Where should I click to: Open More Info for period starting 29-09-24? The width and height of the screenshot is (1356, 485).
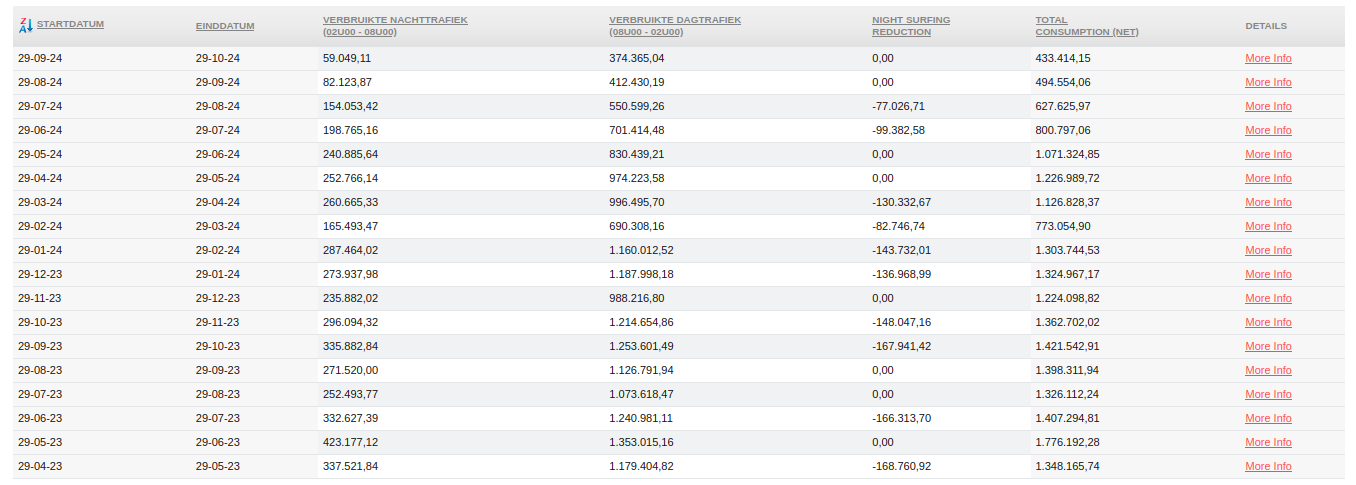pyautogui.click(x=1268, y=58)
